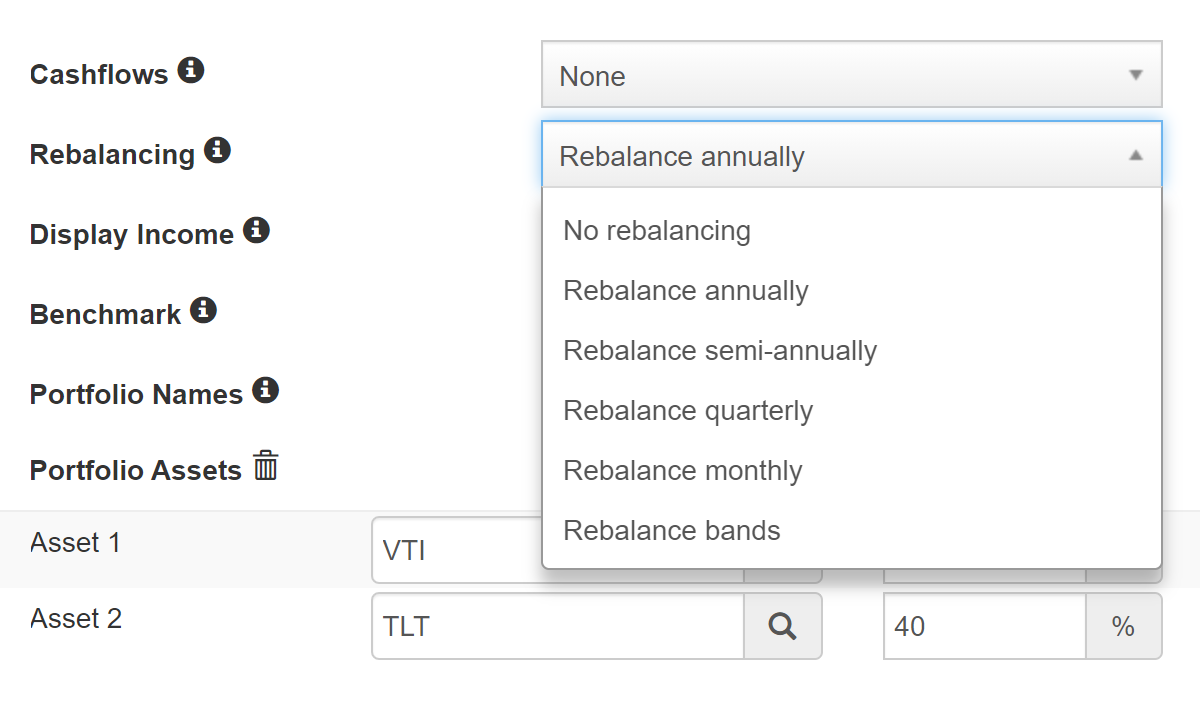
Task: Click the info icon beside Cashflows
Action: point(191,71)
